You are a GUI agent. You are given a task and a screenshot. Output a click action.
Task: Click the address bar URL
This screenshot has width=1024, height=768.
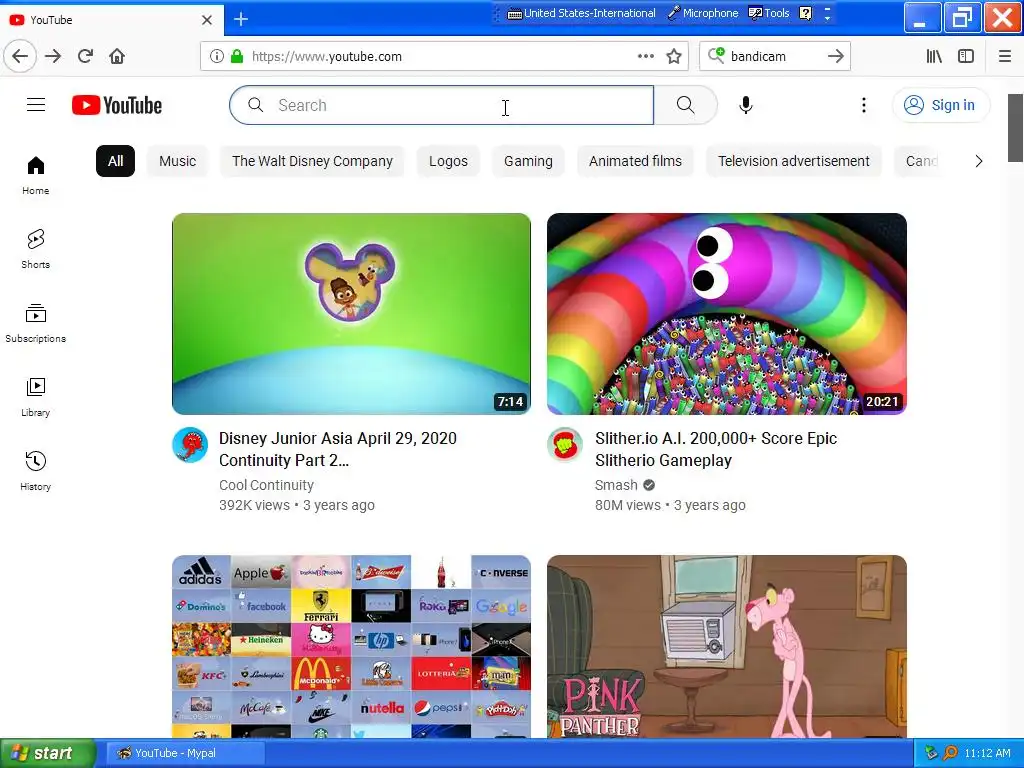point(327,56)
